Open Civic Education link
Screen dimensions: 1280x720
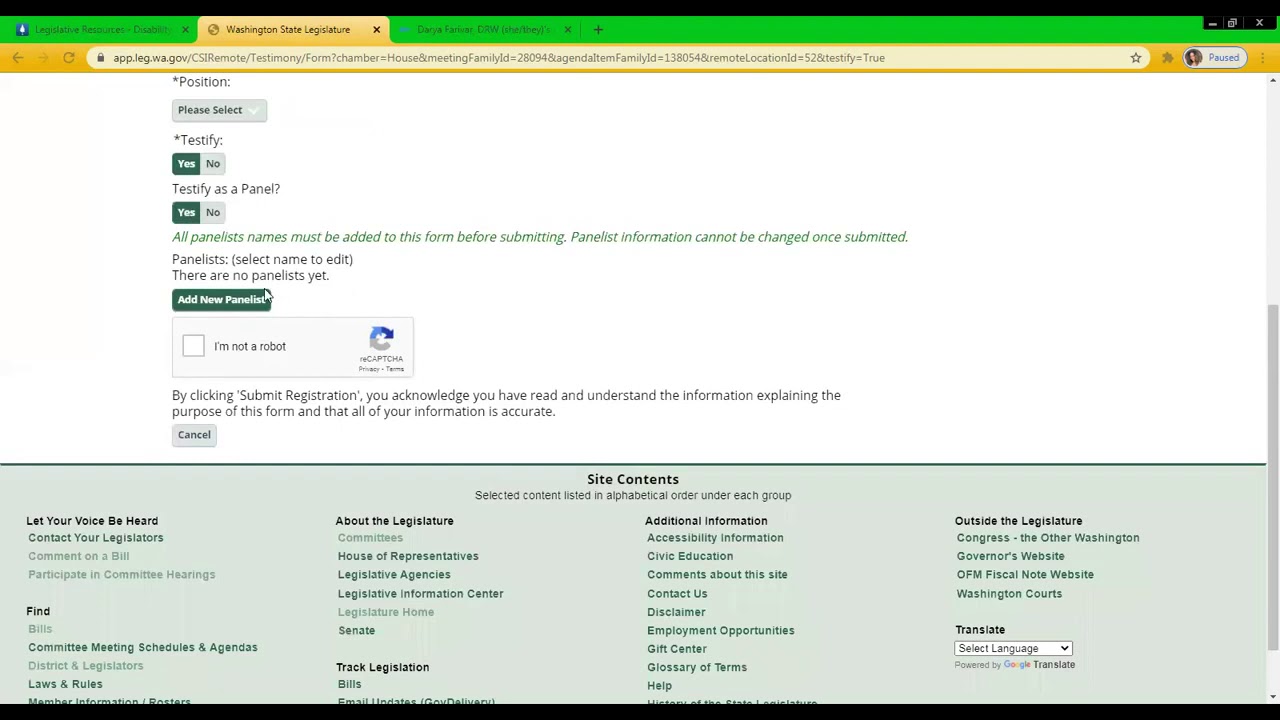click(690, 556)
